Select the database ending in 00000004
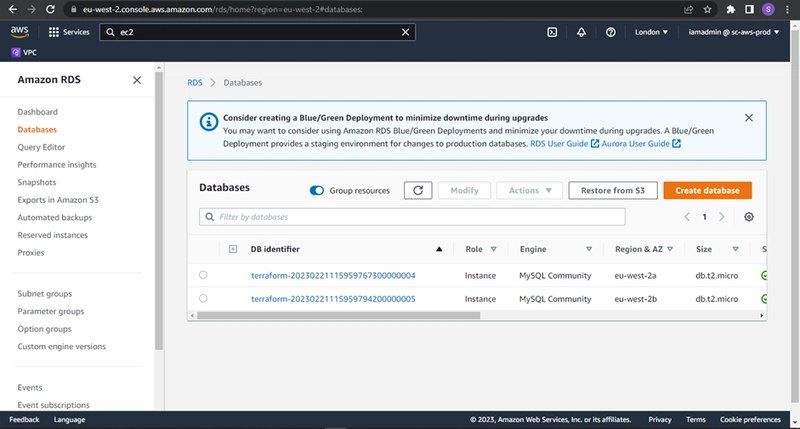This screenshot has height=429, width=800. [203, 275]
